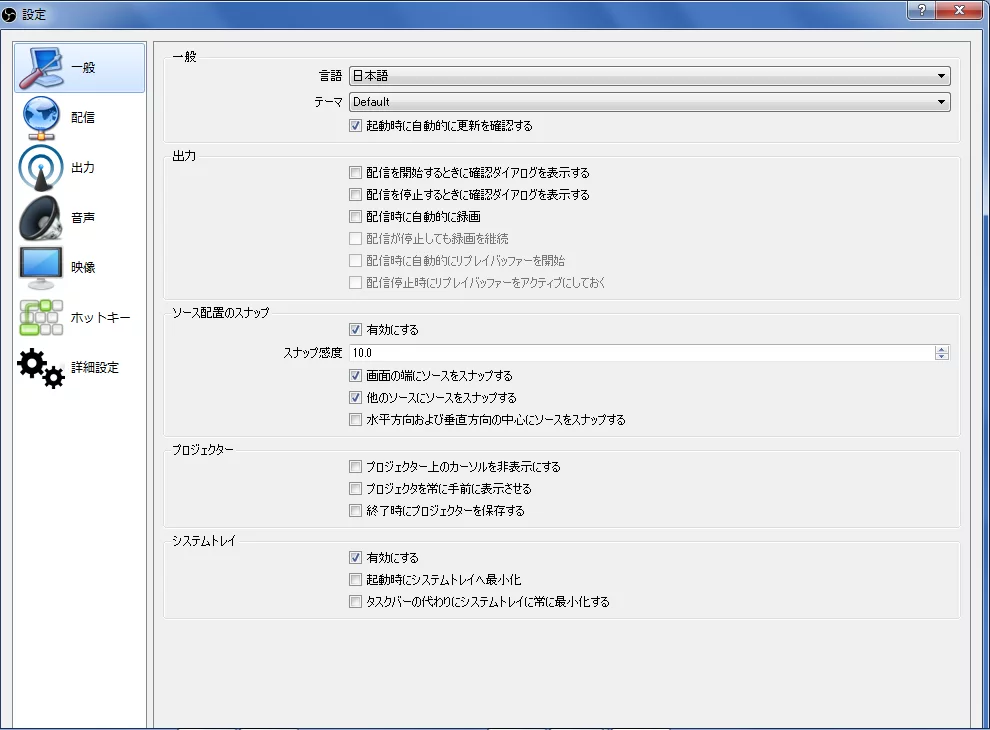Click the help question mark button
The image size is (990, 730).
(921, 10)
